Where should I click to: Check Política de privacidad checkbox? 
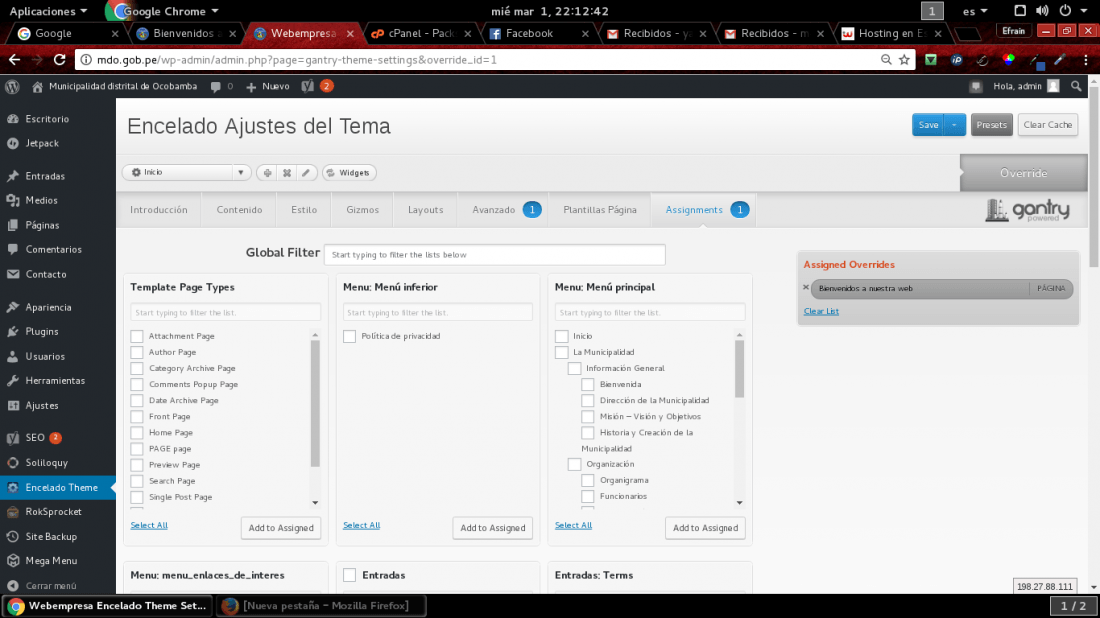coord(349,336)
